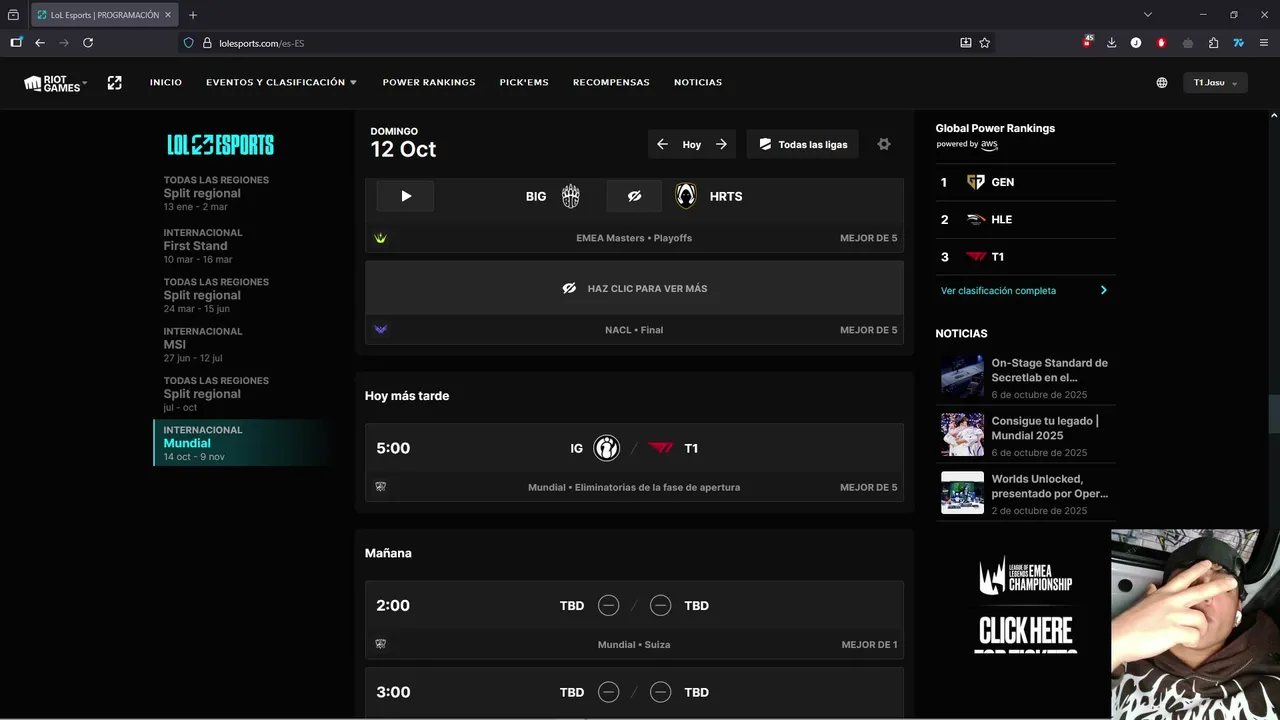
Task: Go to next day arrow
Action: pos(721,144)
